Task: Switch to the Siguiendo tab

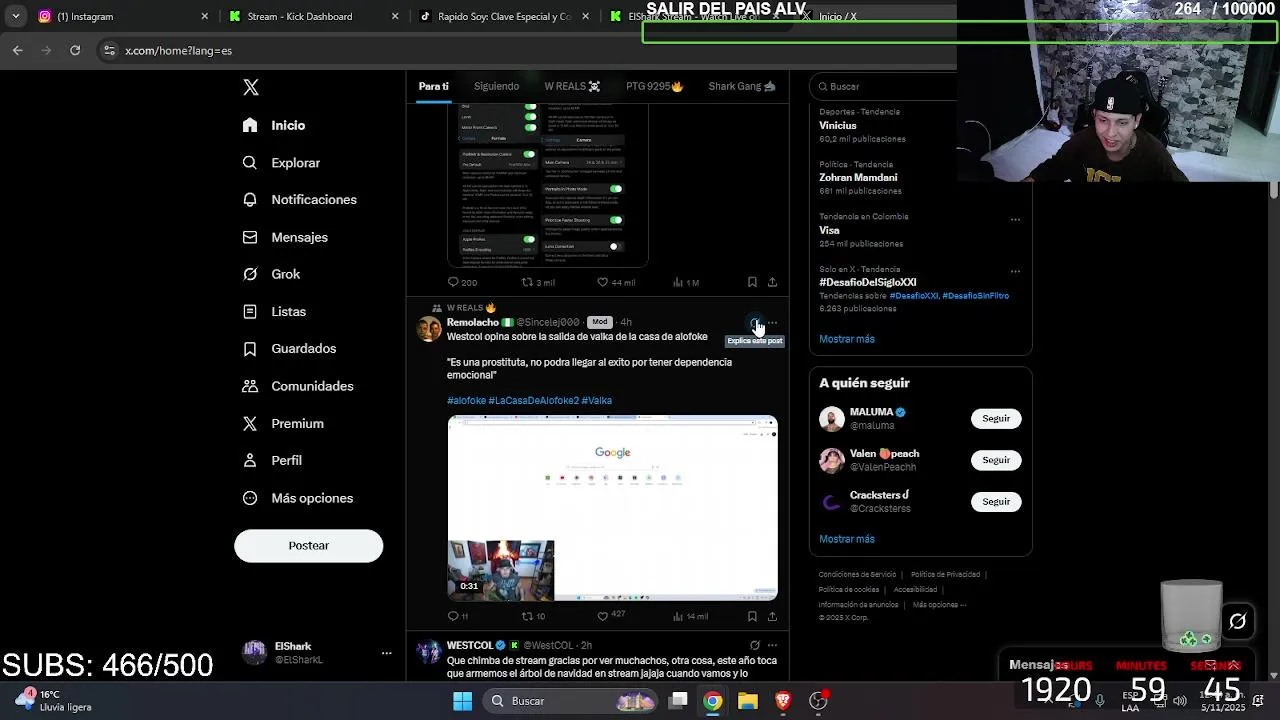Action: (496, 86)
